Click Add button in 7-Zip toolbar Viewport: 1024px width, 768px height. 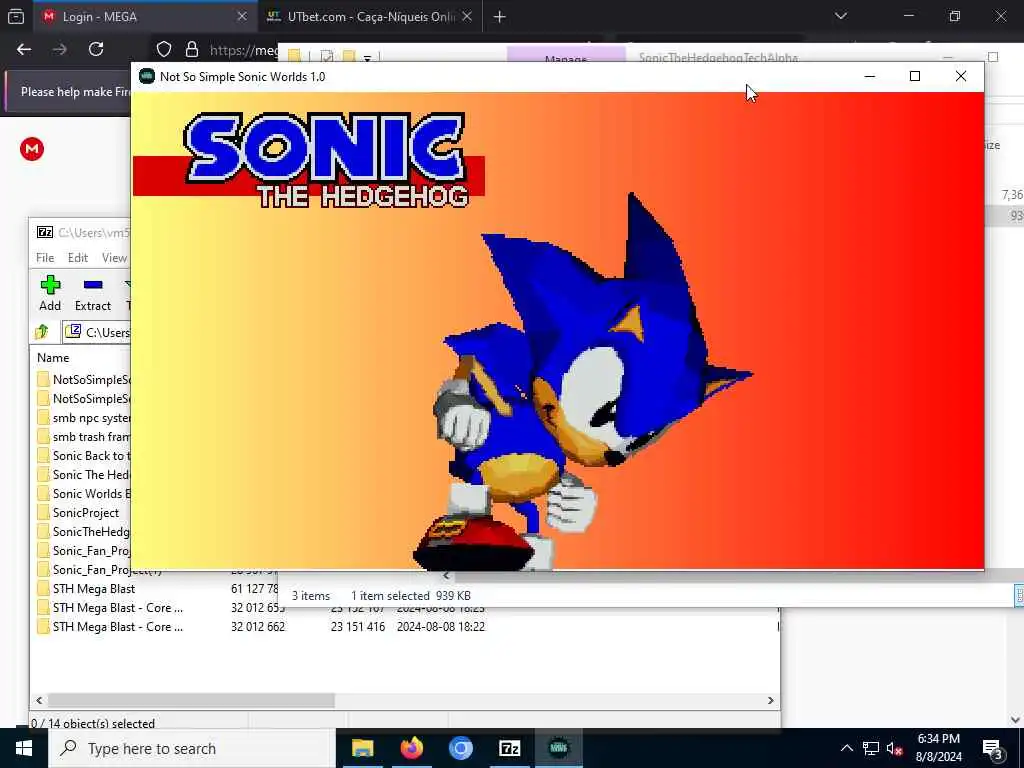tap(50, 293)
